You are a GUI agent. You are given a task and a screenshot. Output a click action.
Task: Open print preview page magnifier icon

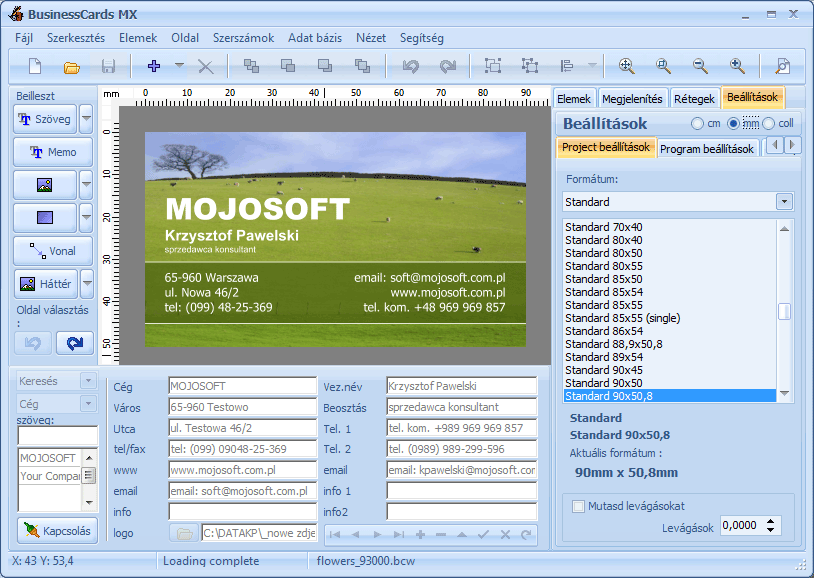[x=782, y=66]
